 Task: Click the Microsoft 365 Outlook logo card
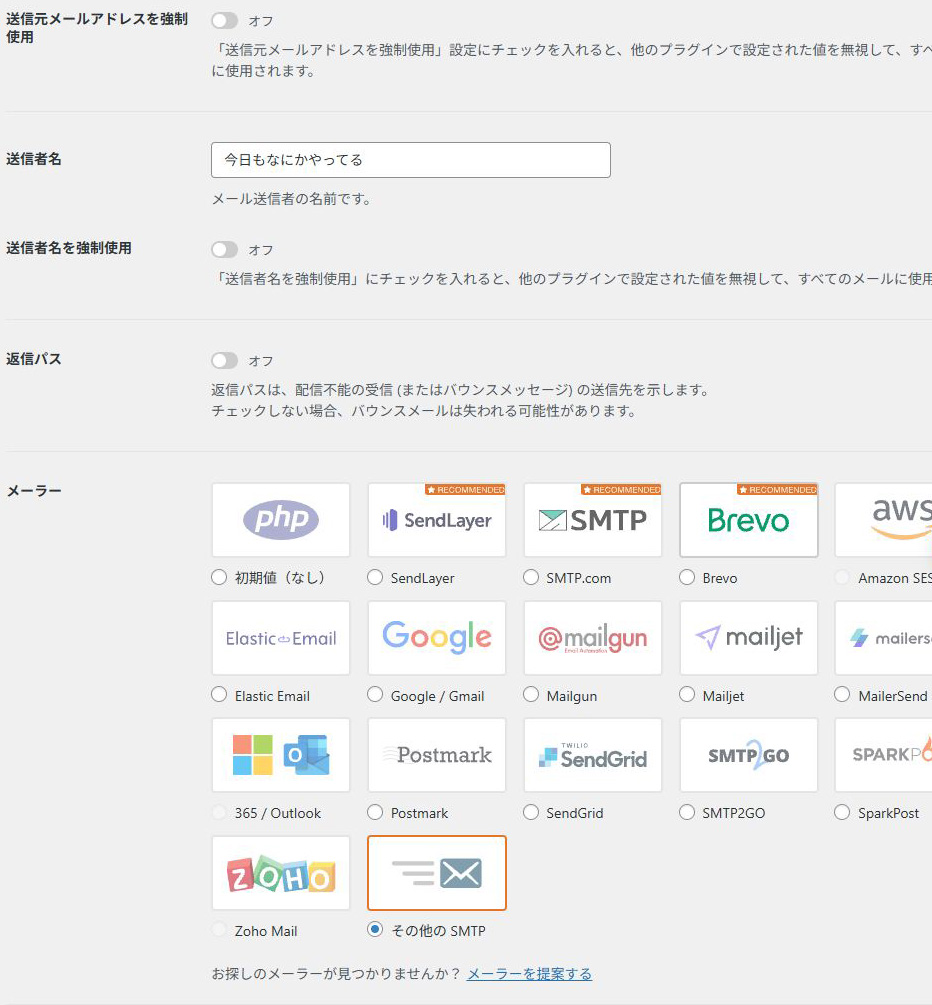tap(281, 755)
